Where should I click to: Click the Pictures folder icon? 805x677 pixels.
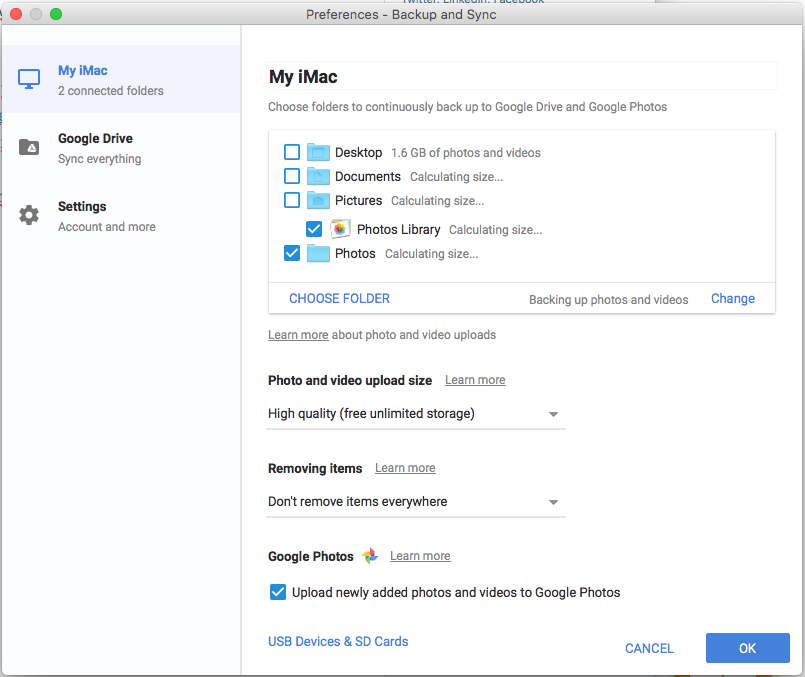(x=318, y=200)
